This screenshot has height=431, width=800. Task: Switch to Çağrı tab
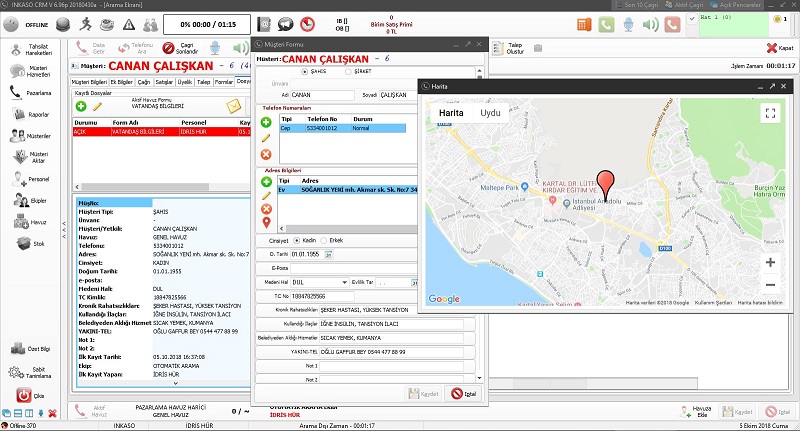(143, 82)
